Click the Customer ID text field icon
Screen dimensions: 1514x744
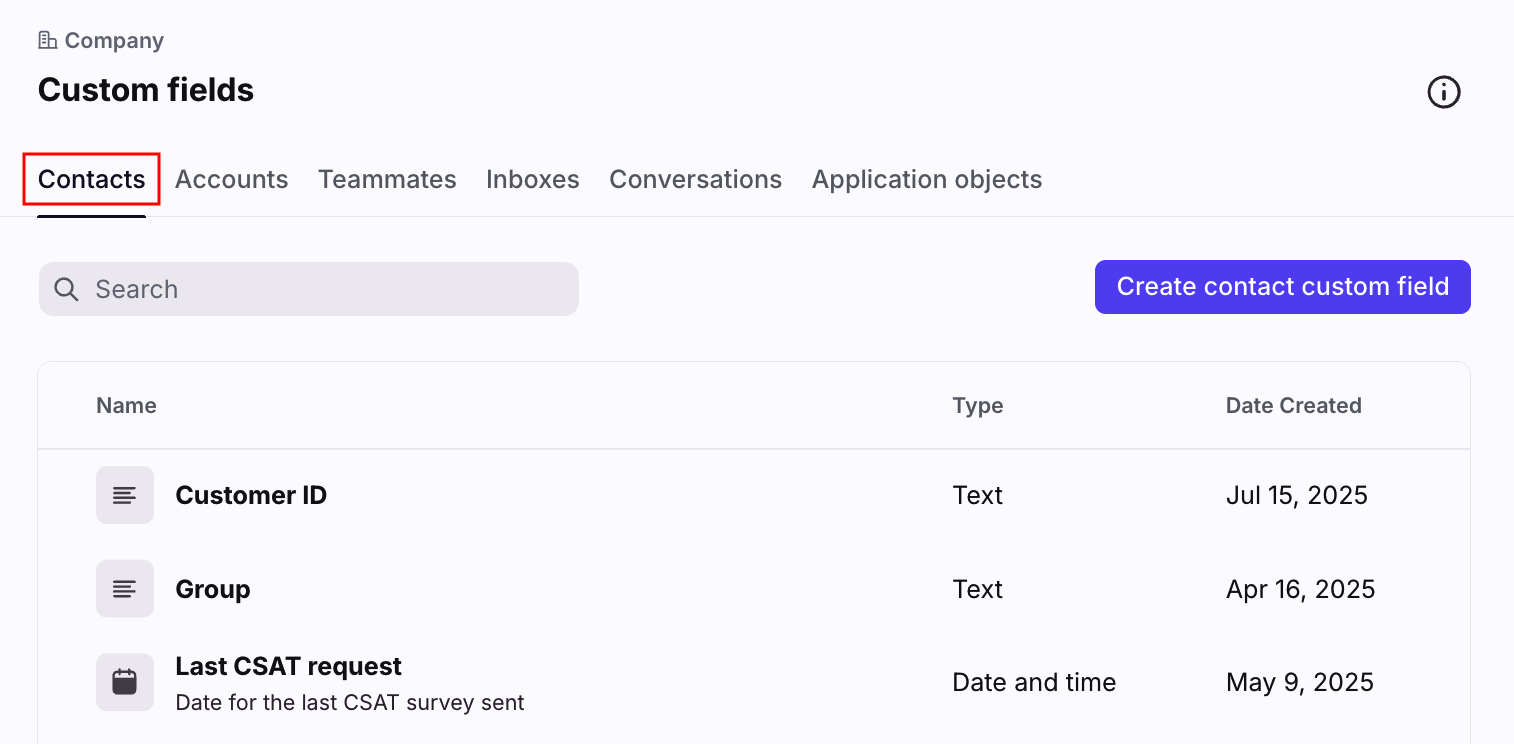[125, 495]
